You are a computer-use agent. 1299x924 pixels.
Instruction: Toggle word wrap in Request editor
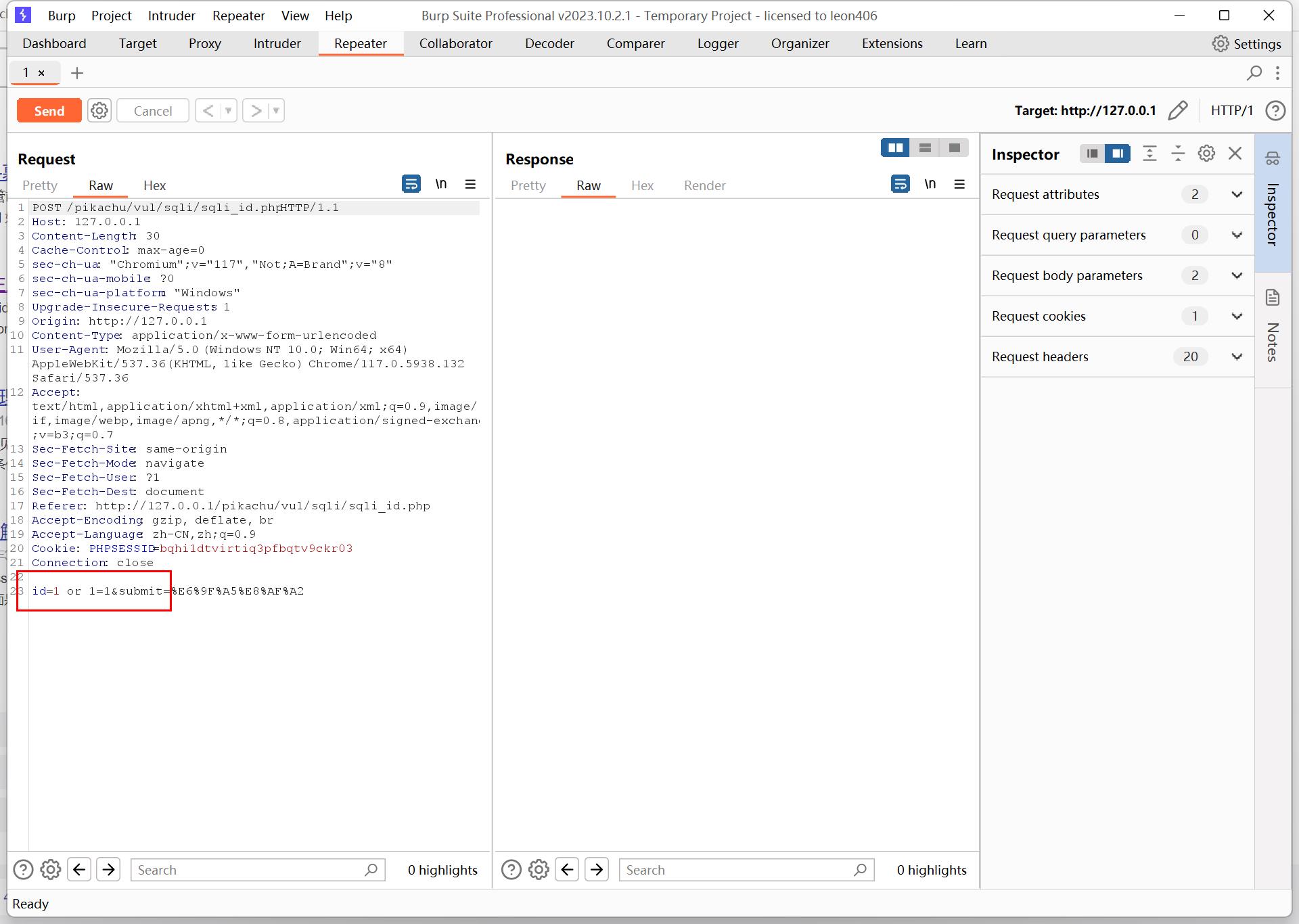click(411, 184)
